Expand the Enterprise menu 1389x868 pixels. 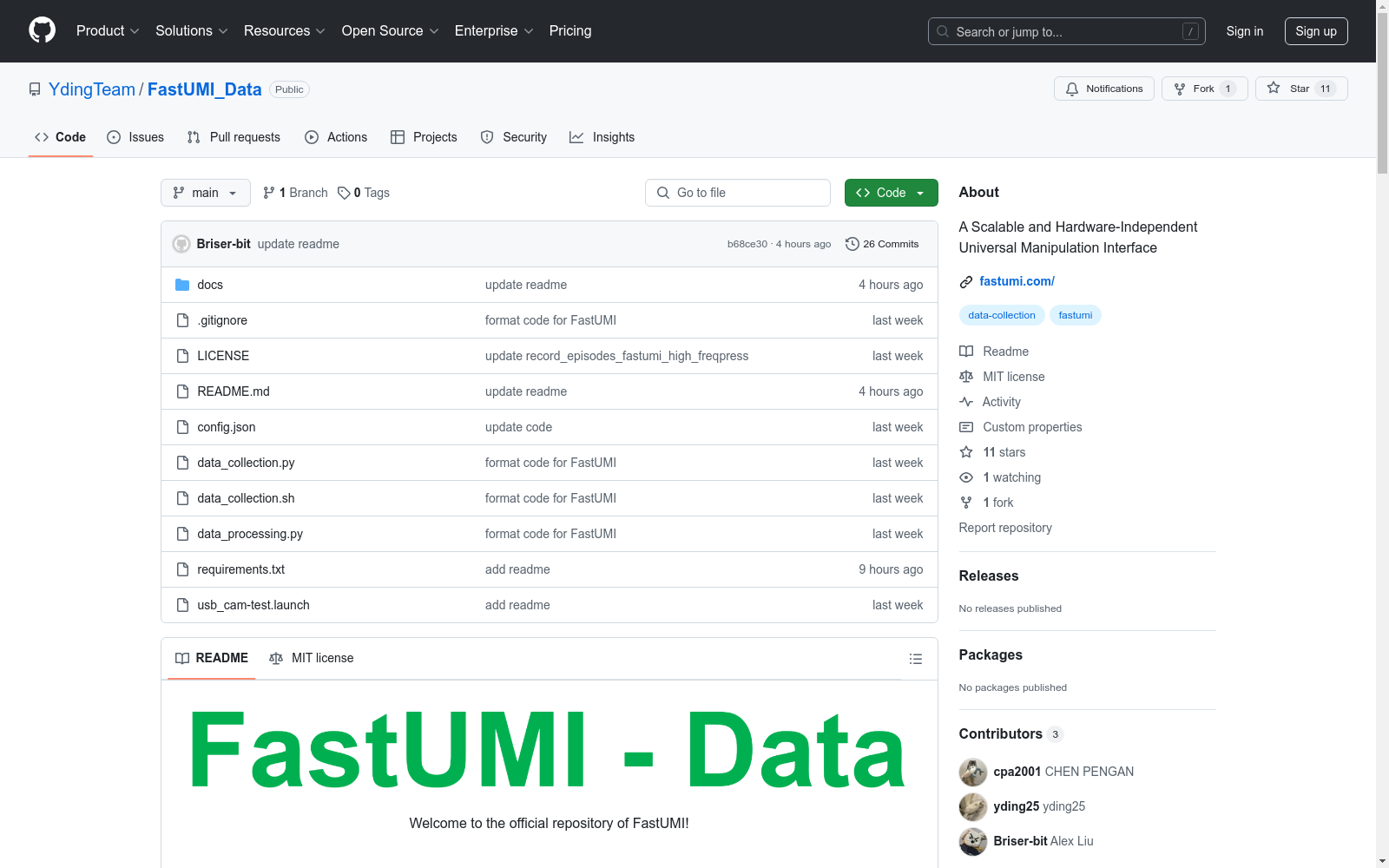tap(493, 30)
